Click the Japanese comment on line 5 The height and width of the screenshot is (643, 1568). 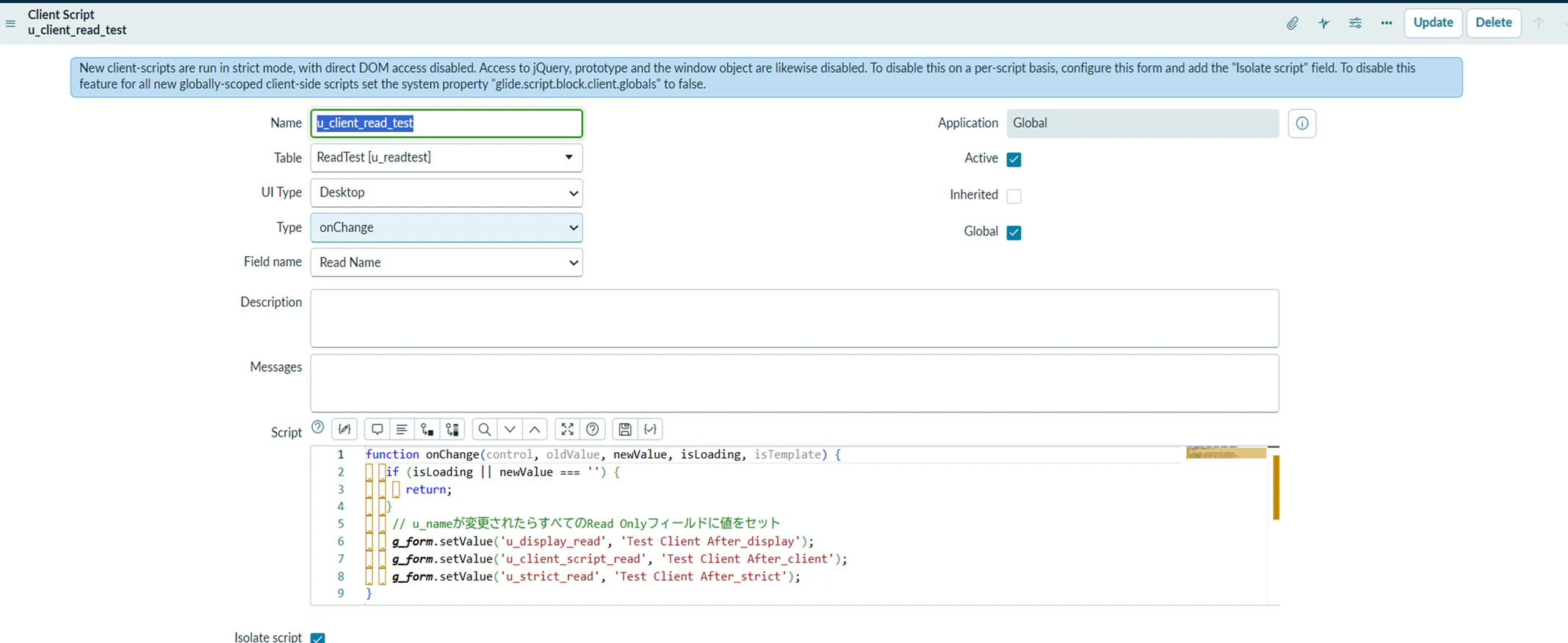coord(586,523)
